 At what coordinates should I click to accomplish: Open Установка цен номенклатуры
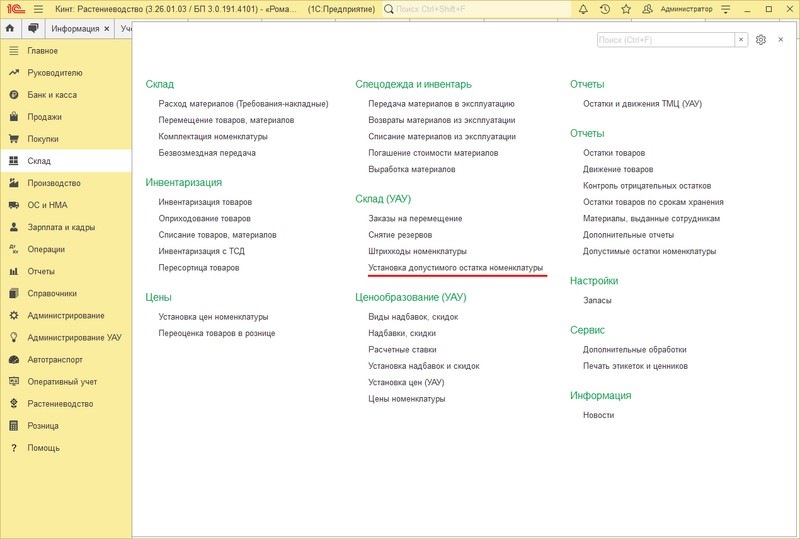pos(213,317)
